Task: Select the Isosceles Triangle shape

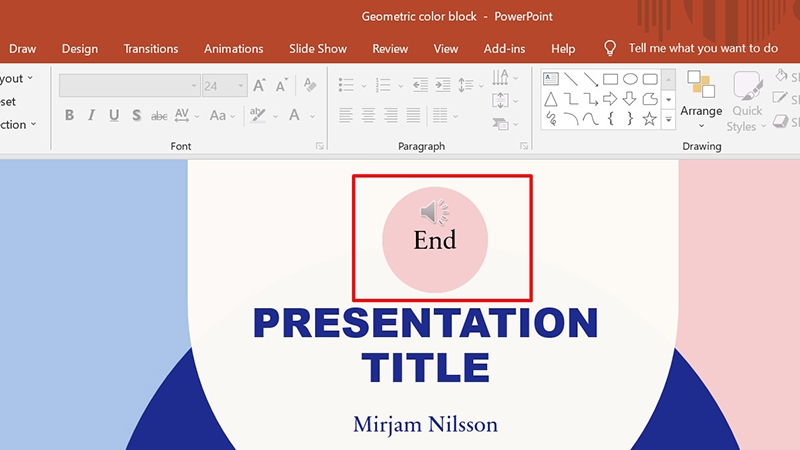Action: pos(551,99)
